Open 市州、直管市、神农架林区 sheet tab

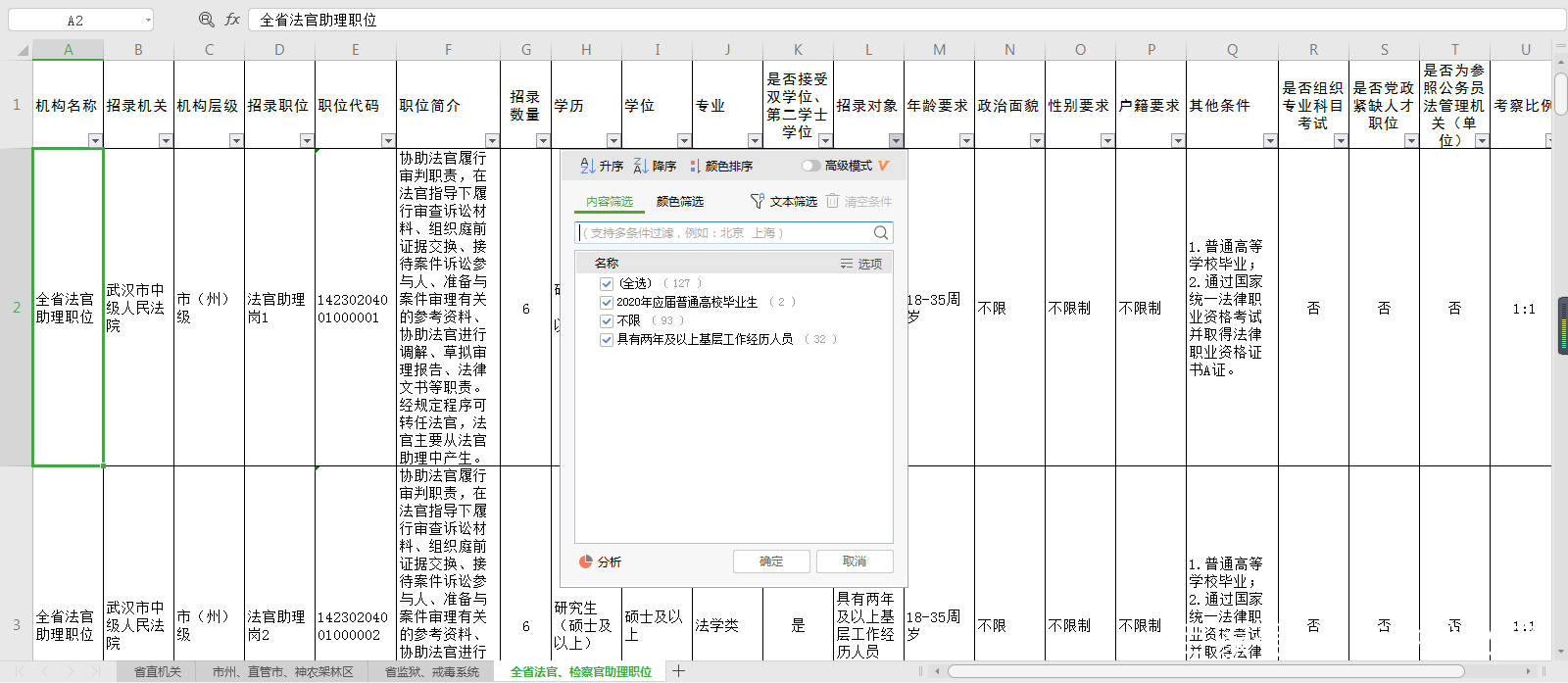coord(282,671)
